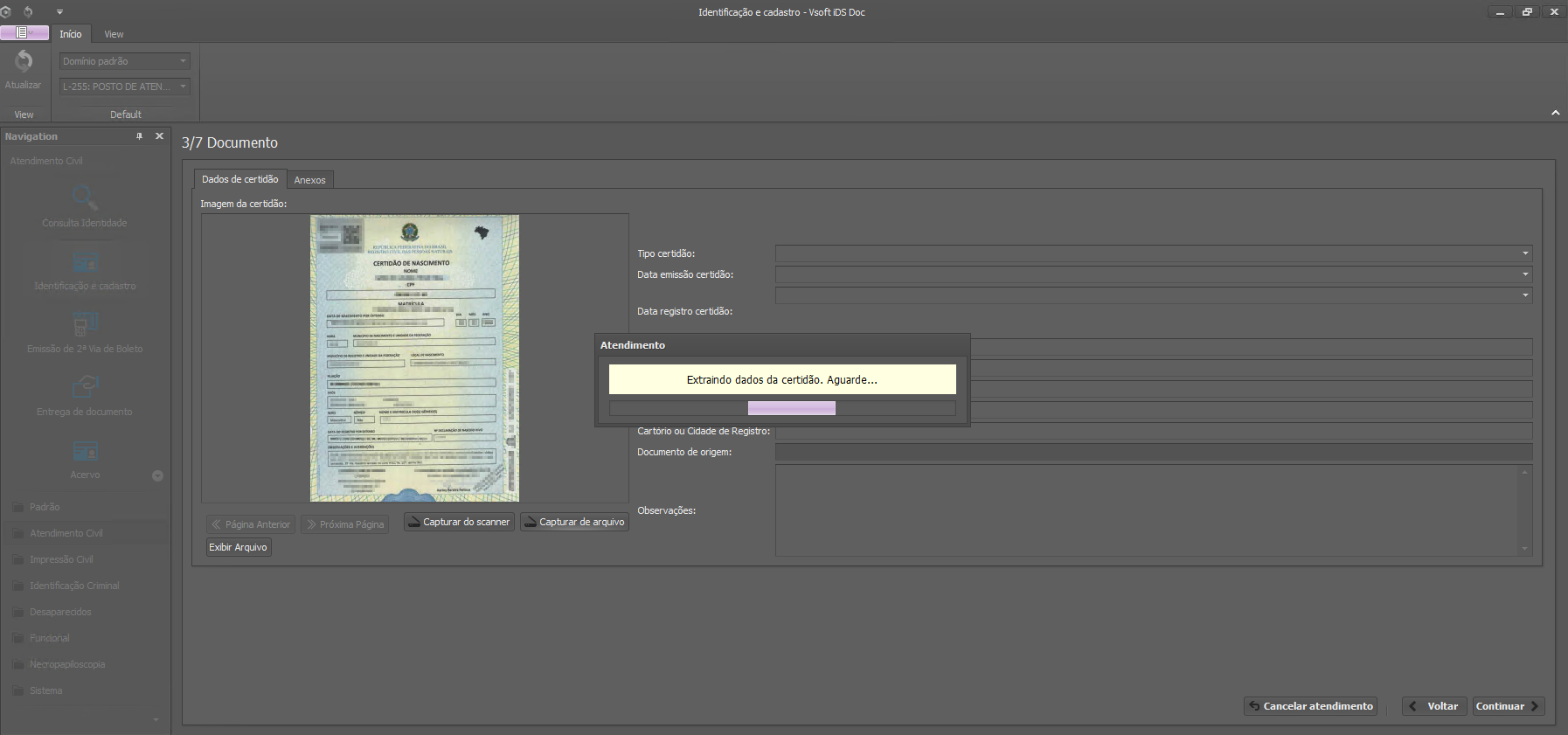1568x735 pixels.
Task: Switch to the Início ribbon tab
Action: click(x=71, y=34)
